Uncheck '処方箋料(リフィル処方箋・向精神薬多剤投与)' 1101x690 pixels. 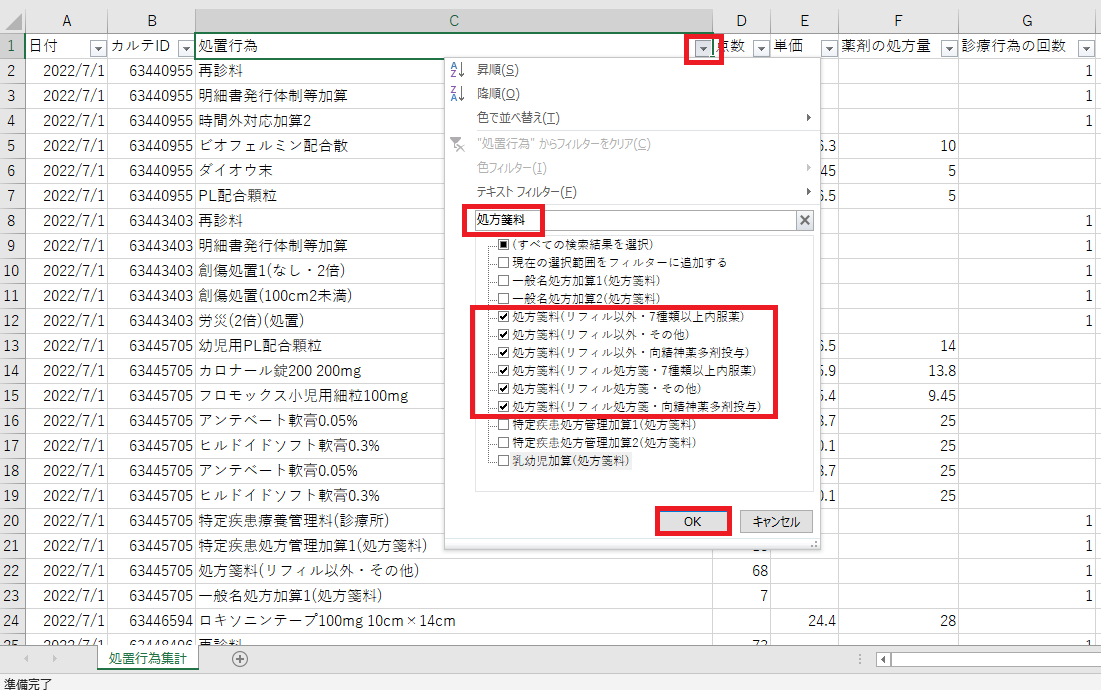(503, 406)
